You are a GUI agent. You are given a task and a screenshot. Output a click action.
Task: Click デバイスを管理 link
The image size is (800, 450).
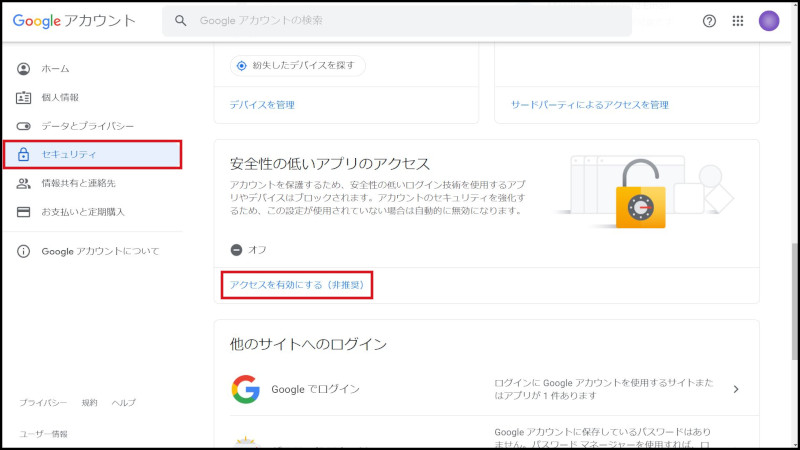coord(262,104)
